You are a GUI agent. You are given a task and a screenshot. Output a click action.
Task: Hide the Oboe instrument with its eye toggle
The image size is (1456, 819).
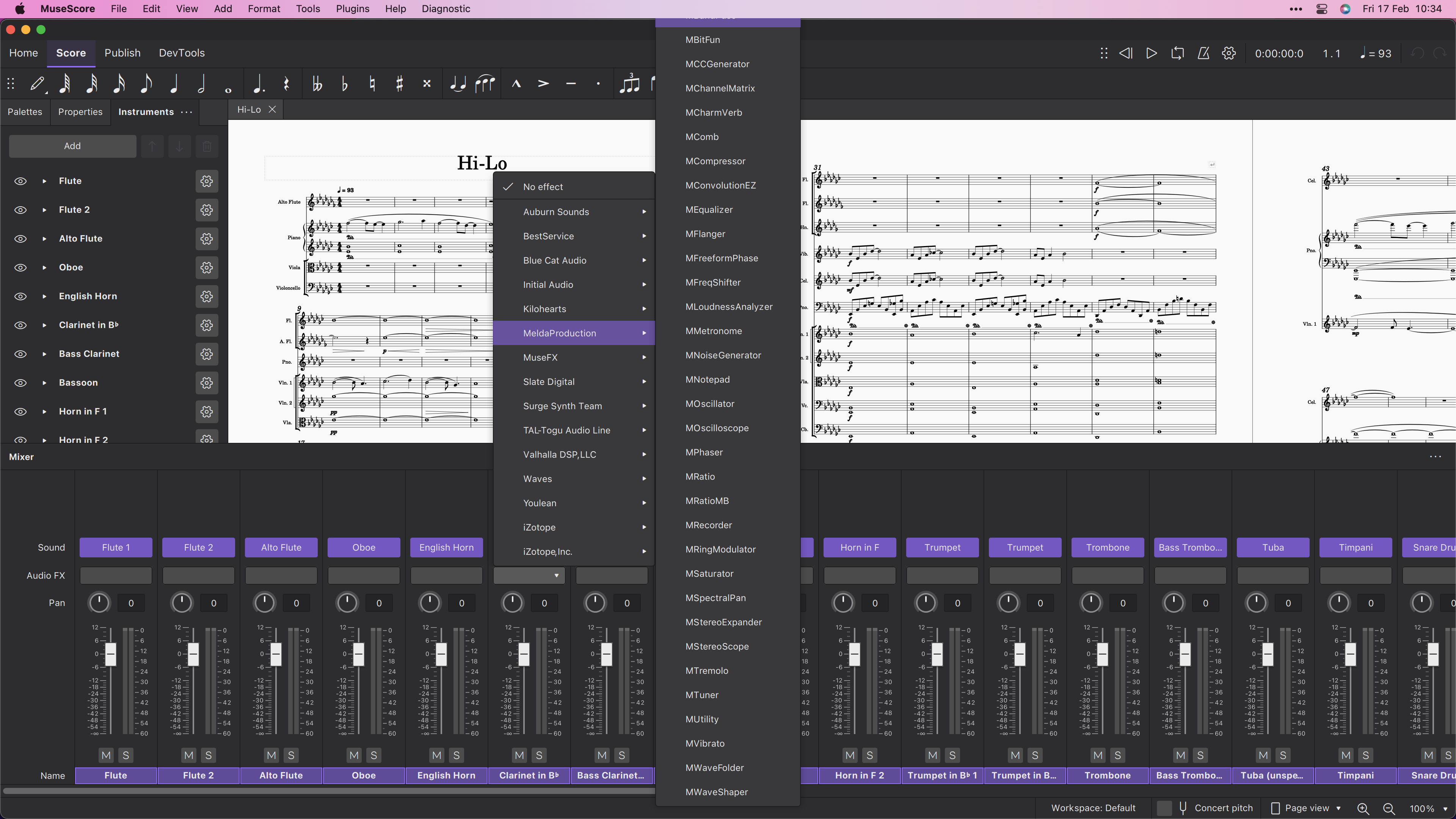pos(20,267)
